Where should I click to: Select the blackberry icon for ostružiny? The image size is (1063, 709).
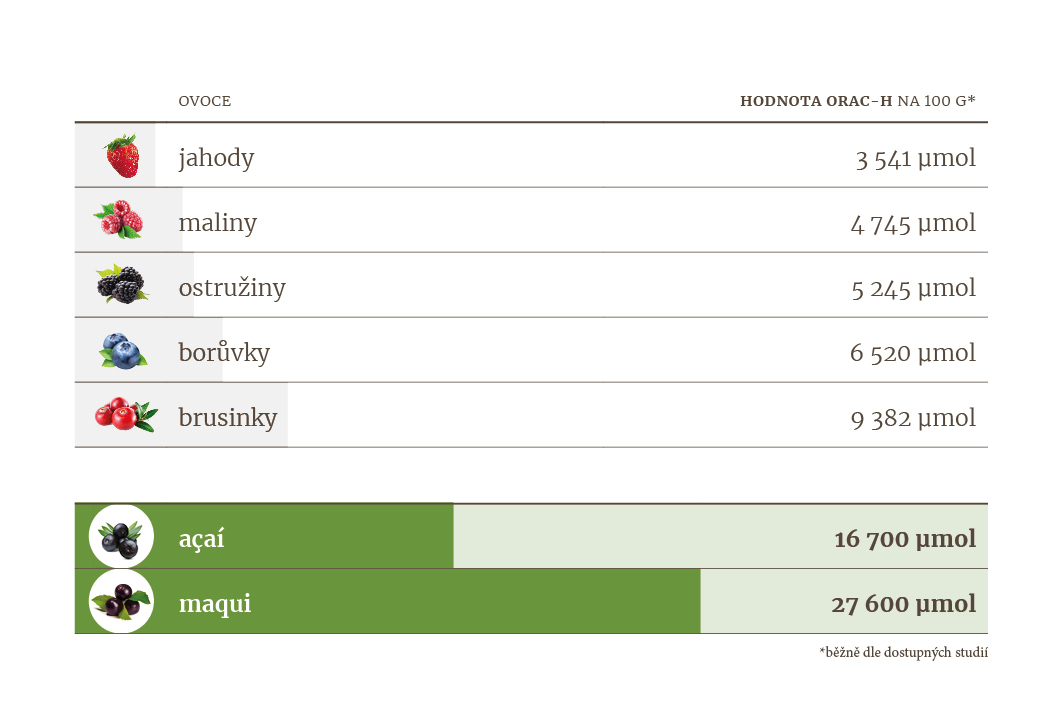[121, 284]
